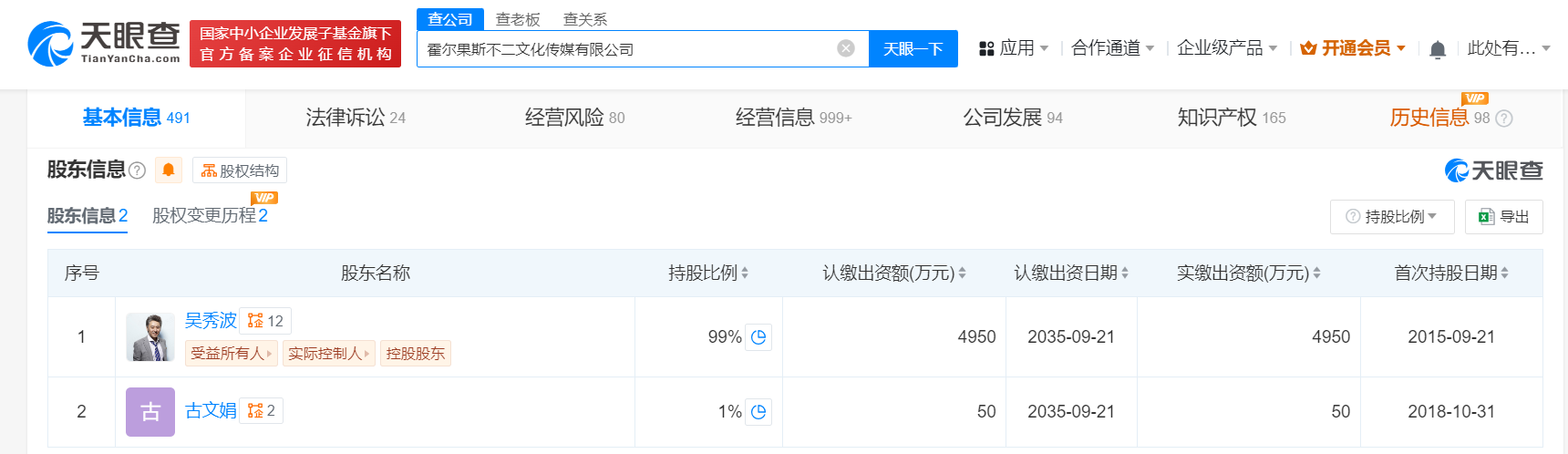Open the 知识产权 tab
This screenshot has height=454, width=1568.
pyautogui.click(x=1231, y=118)
